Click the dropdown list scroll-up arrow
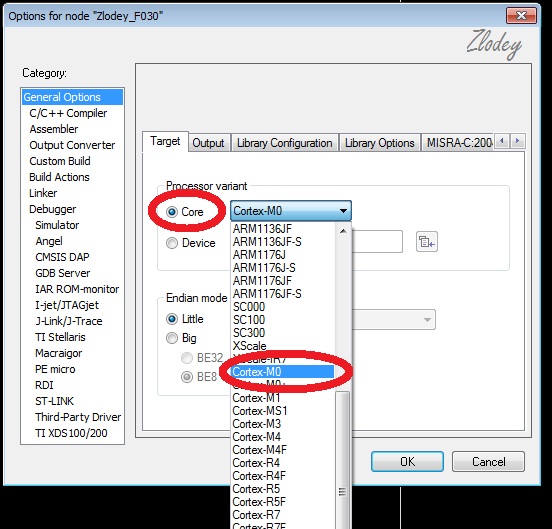Viewport: 552px width, 529px height. click(343, 231)
